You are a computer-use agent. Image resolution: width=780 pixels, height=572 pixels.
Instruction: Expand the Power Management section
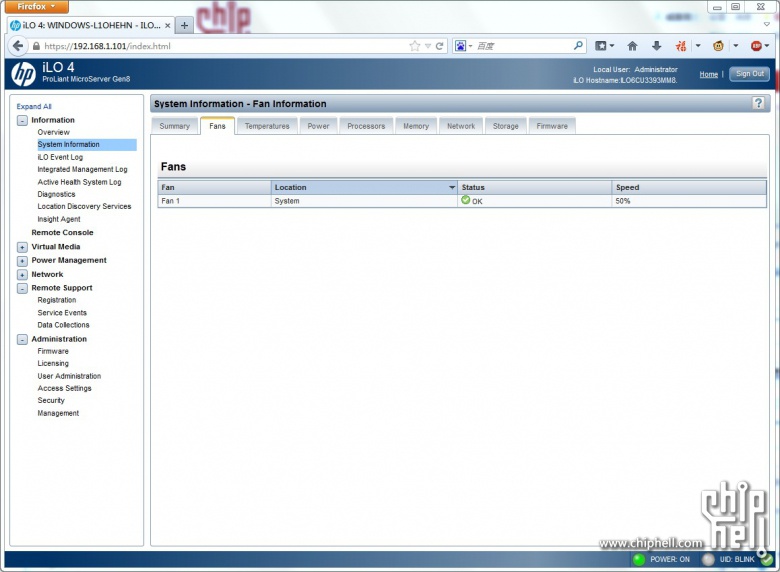[22, 261]
